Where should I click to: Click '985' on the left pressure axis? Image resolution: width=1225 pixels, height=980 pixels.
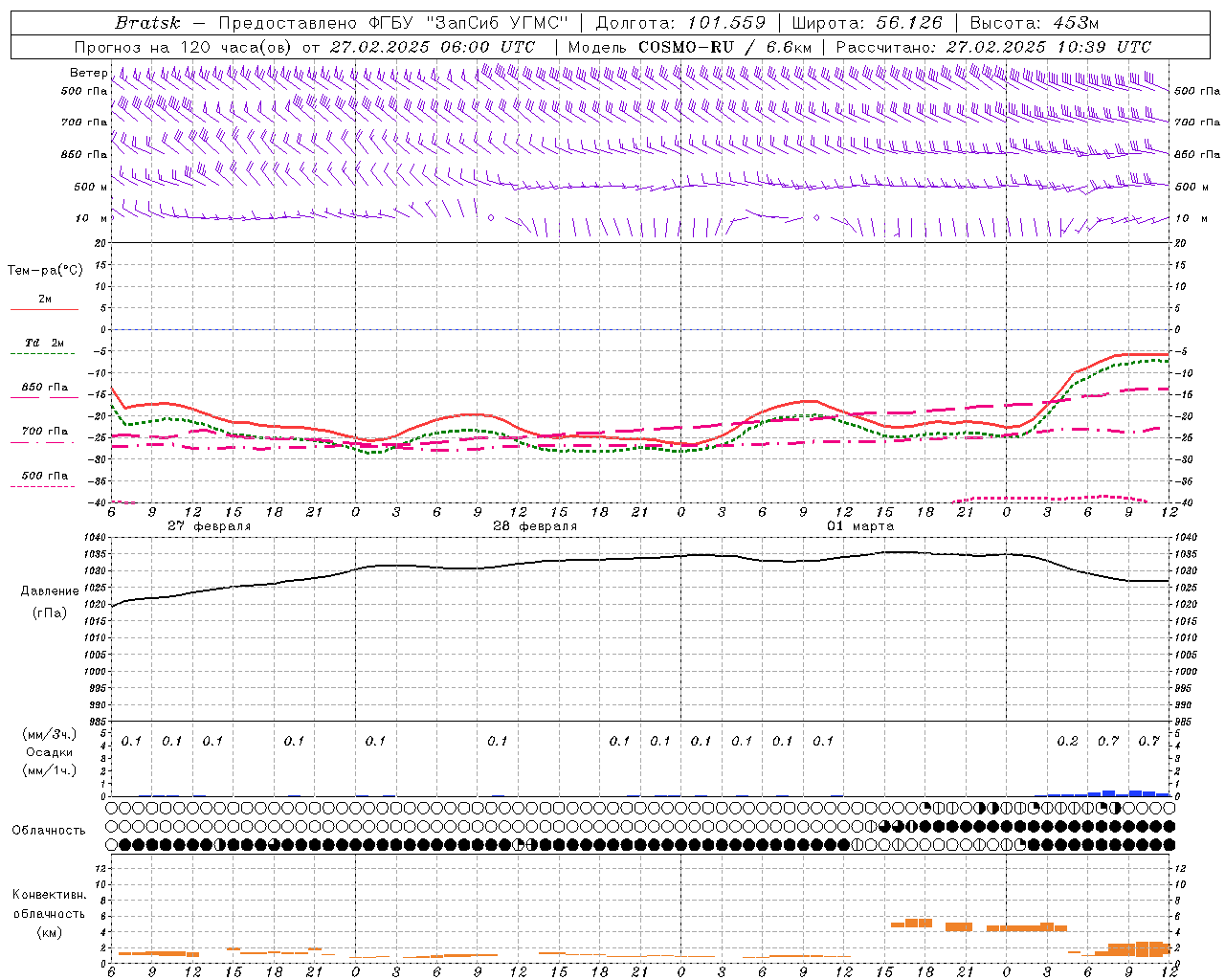(97, 722)
